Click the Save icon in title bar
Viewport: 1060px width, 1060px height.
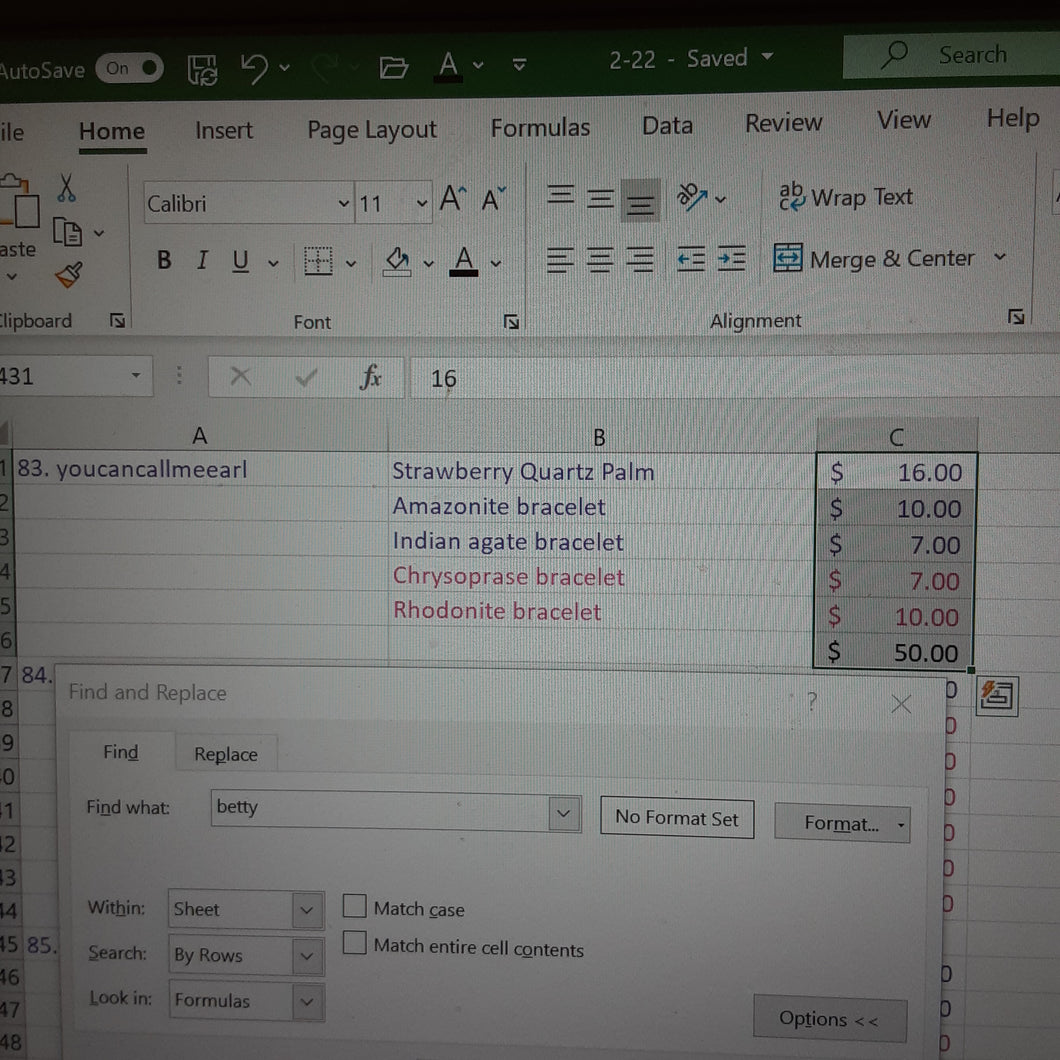point(202,70)
